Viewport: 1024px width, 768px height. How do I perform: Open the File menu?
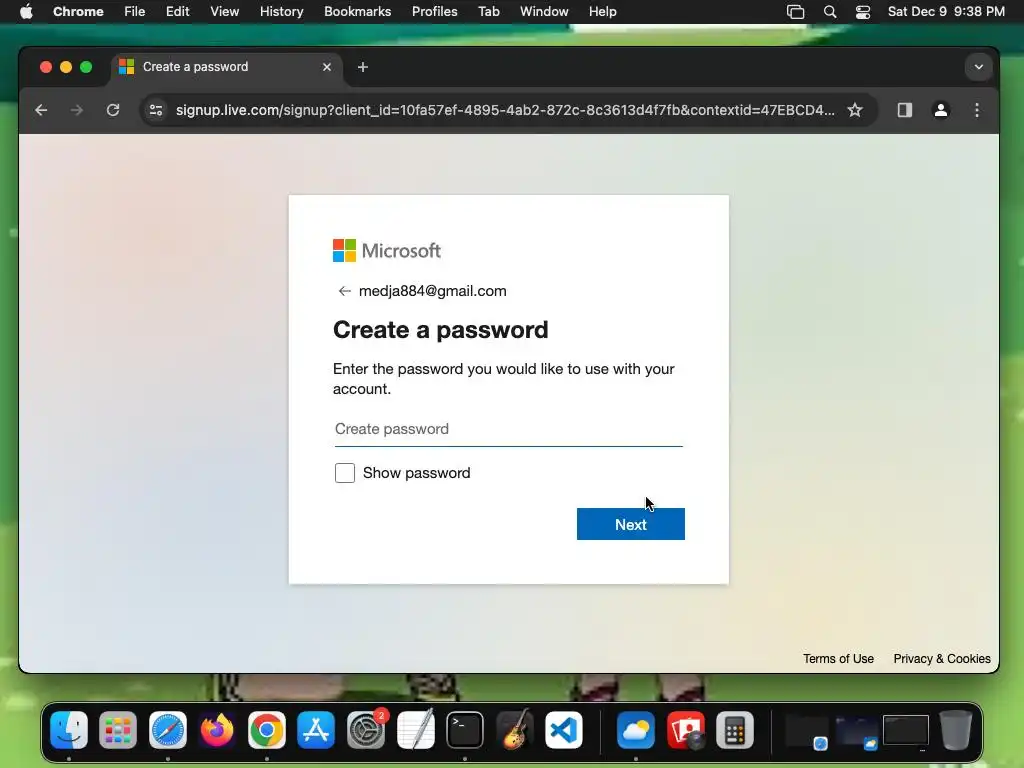[135, 12]
